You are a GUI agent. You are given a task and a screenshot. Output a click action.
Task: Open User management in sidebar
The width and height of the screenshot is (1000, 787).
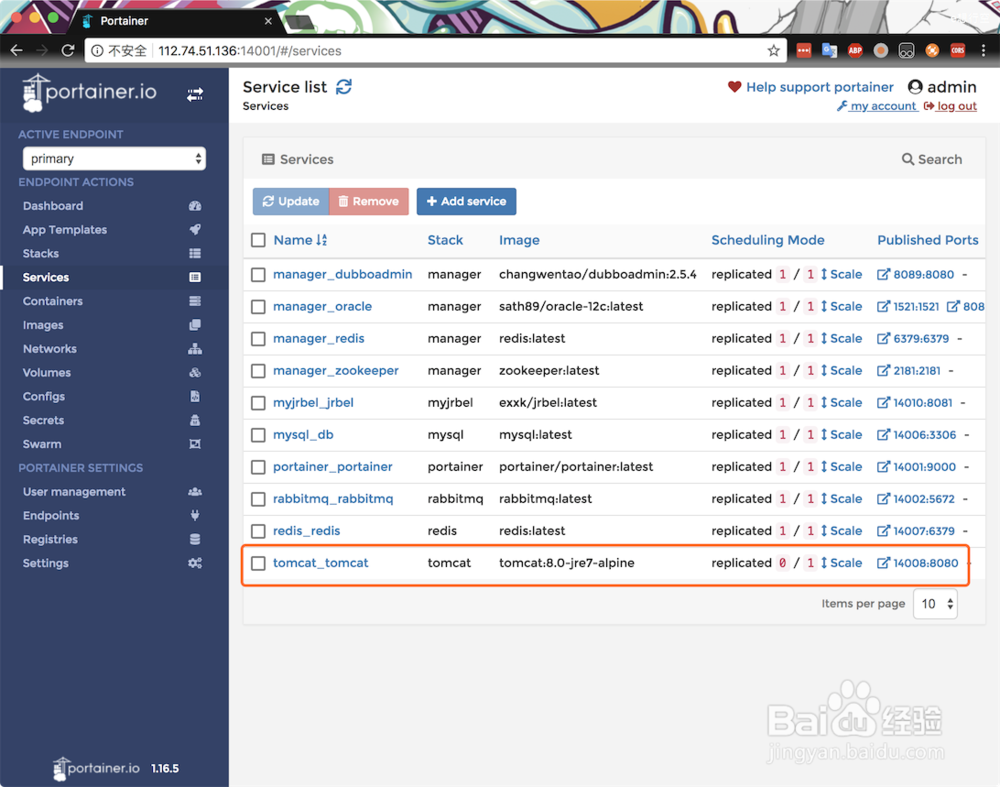(114, 492)
